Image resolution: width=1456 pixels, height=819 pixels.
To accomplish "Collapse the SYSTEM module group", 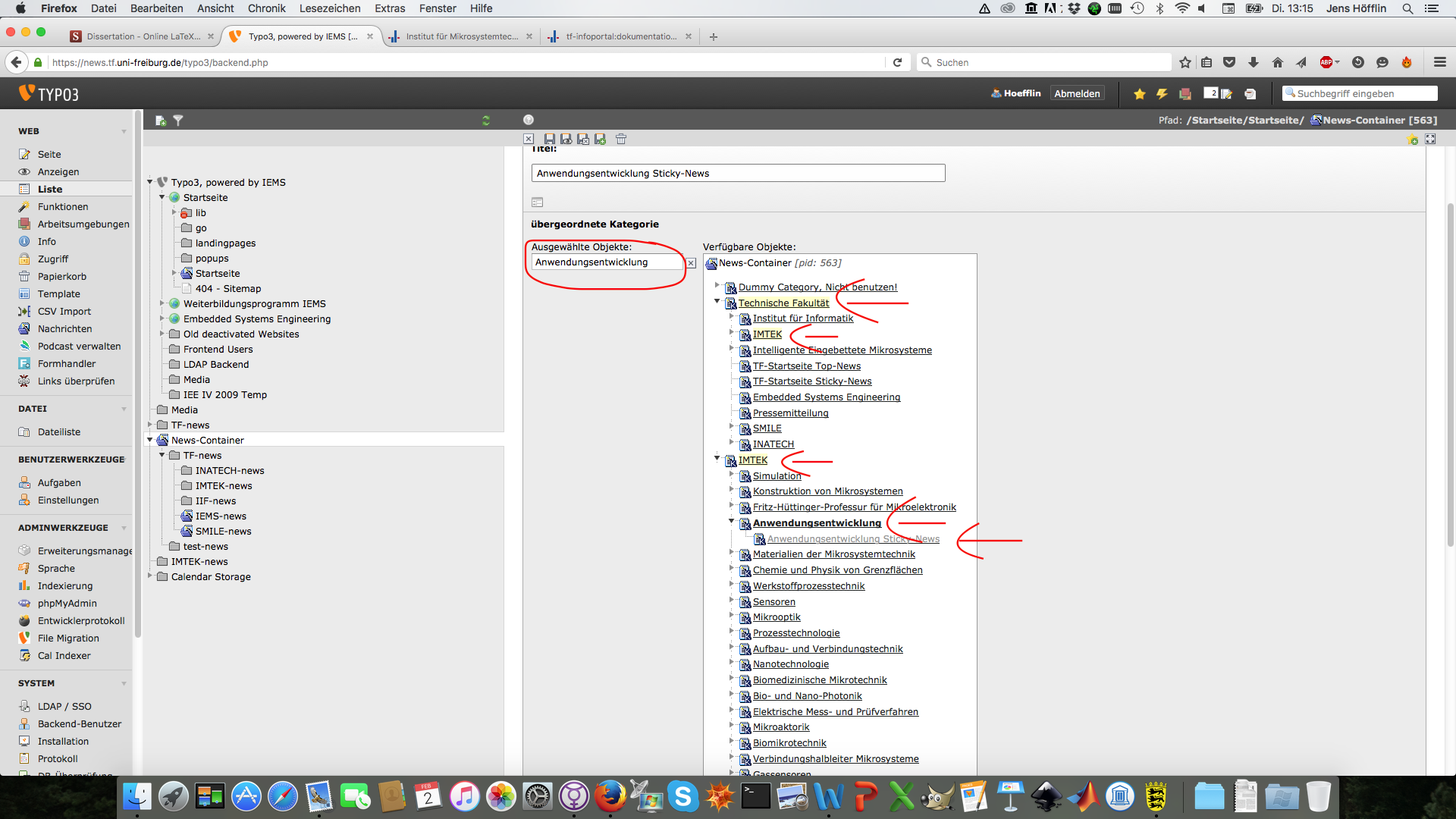I will [124, 684].
